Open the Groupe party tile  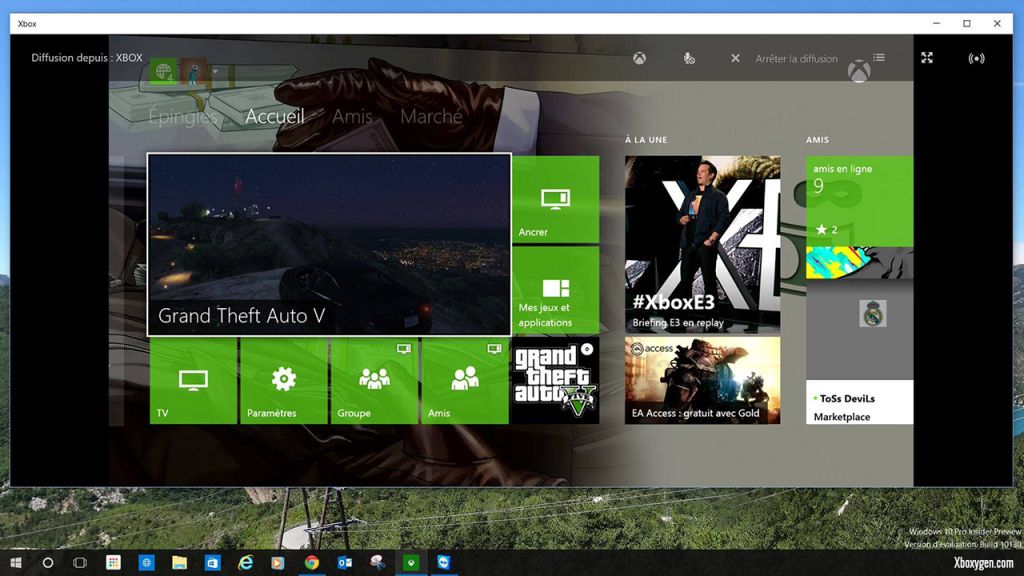click(374, 381)
